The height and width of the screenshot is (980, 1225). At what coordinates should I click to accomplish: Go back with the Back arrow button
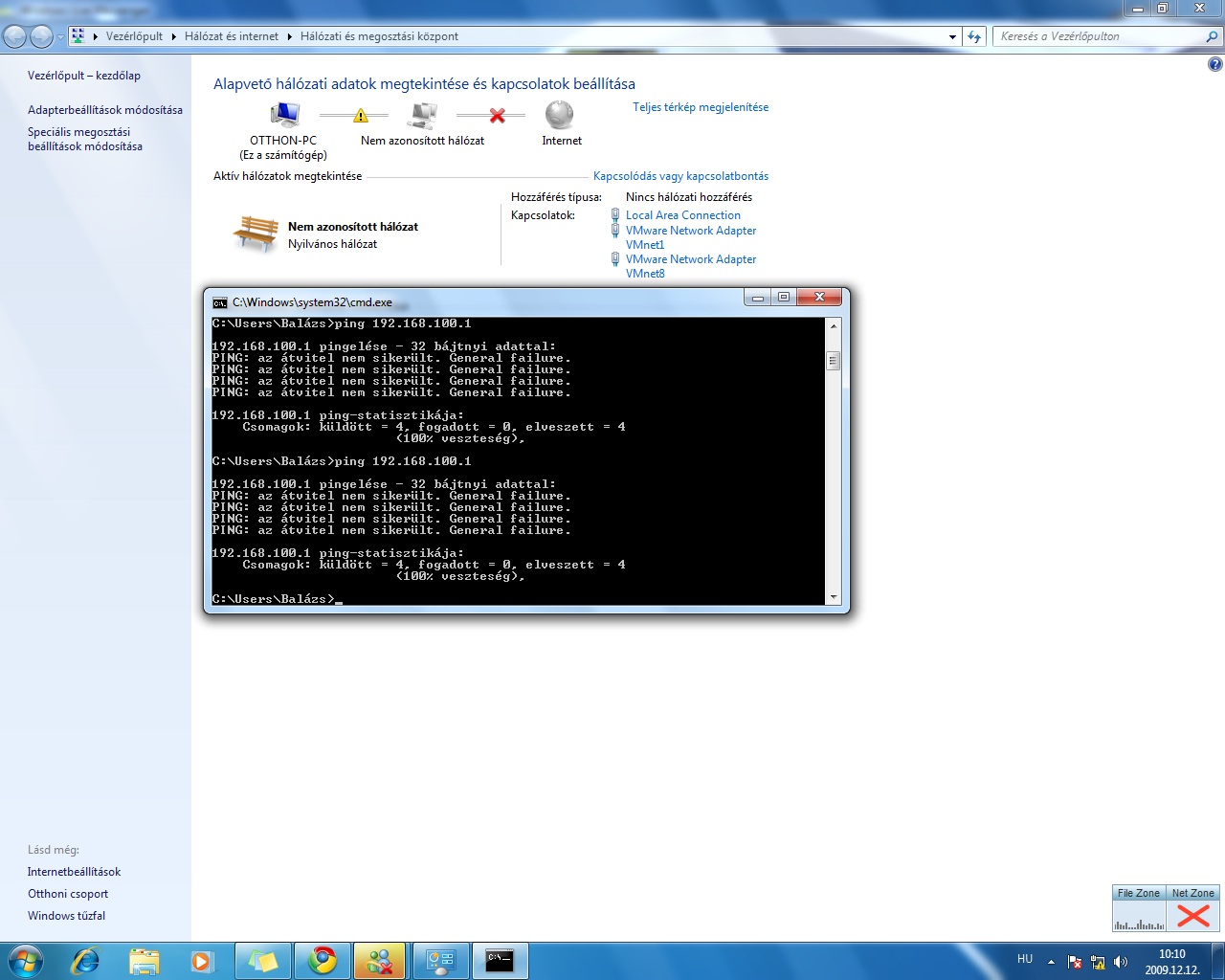tap(15, 36)
